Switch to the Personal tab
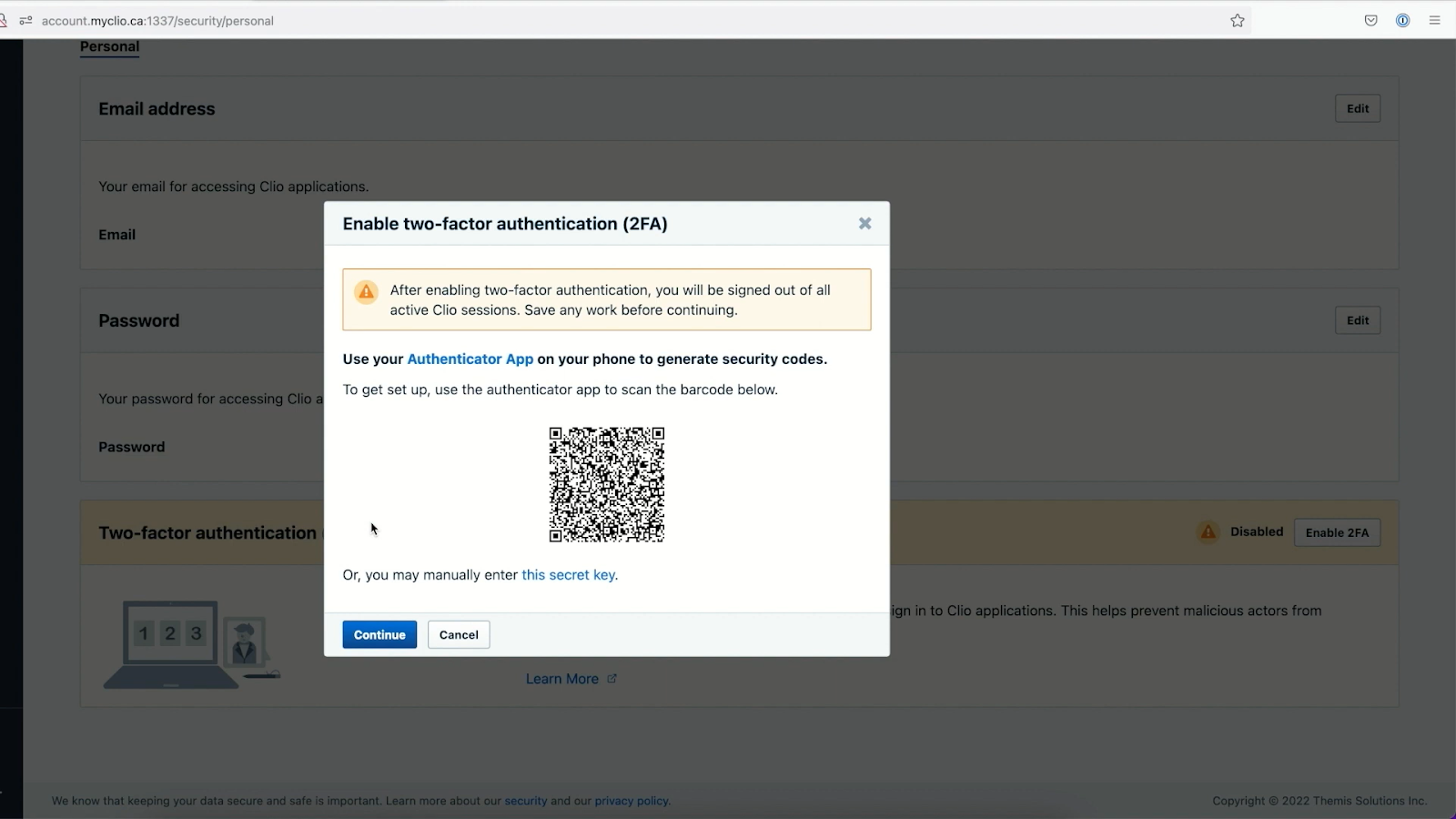The height and width of the screenshot is (819, 1456). [109, 46]
